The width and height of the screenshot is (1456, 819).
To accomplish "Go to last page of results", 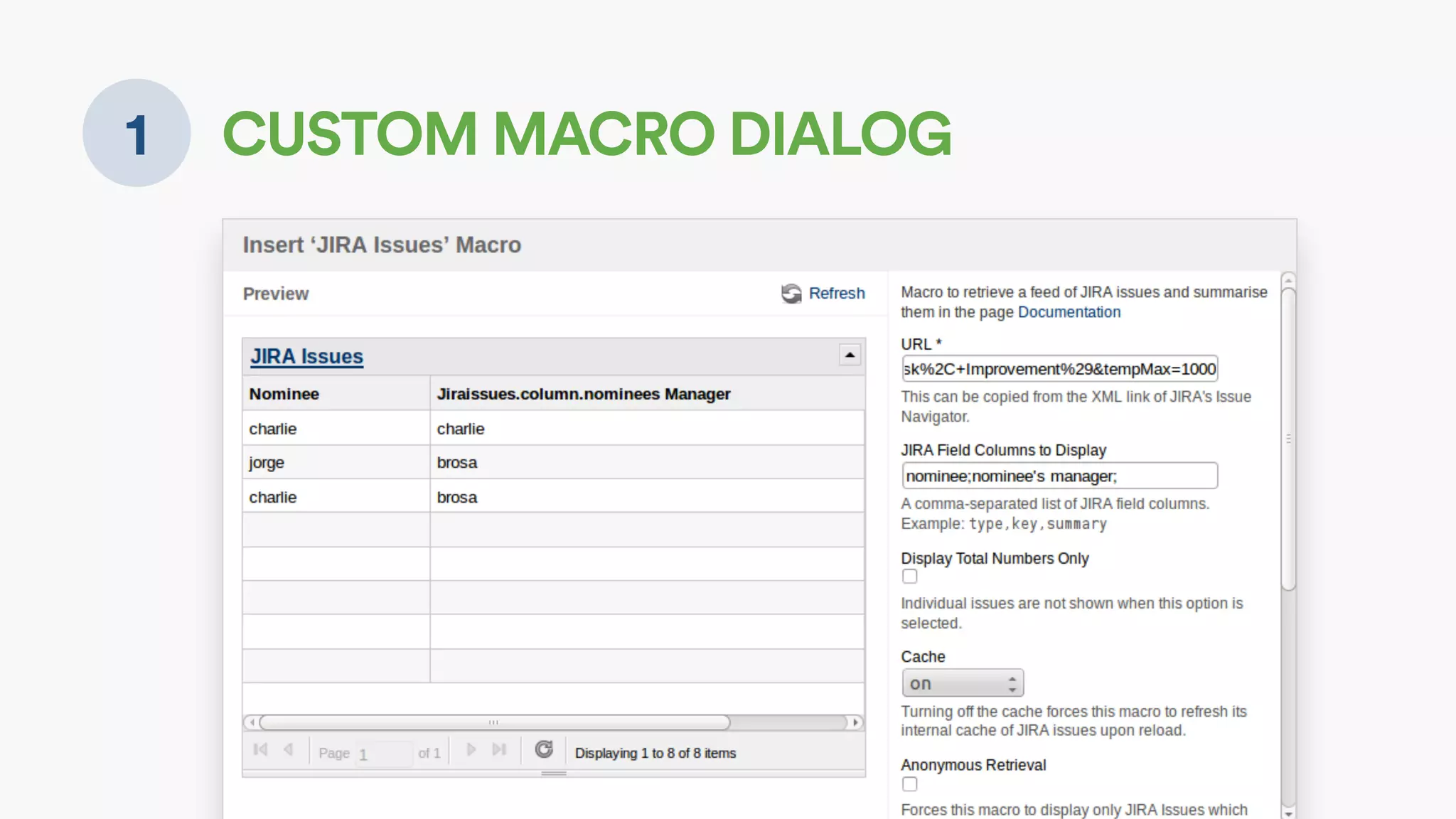I will click(x=499, y=749).
